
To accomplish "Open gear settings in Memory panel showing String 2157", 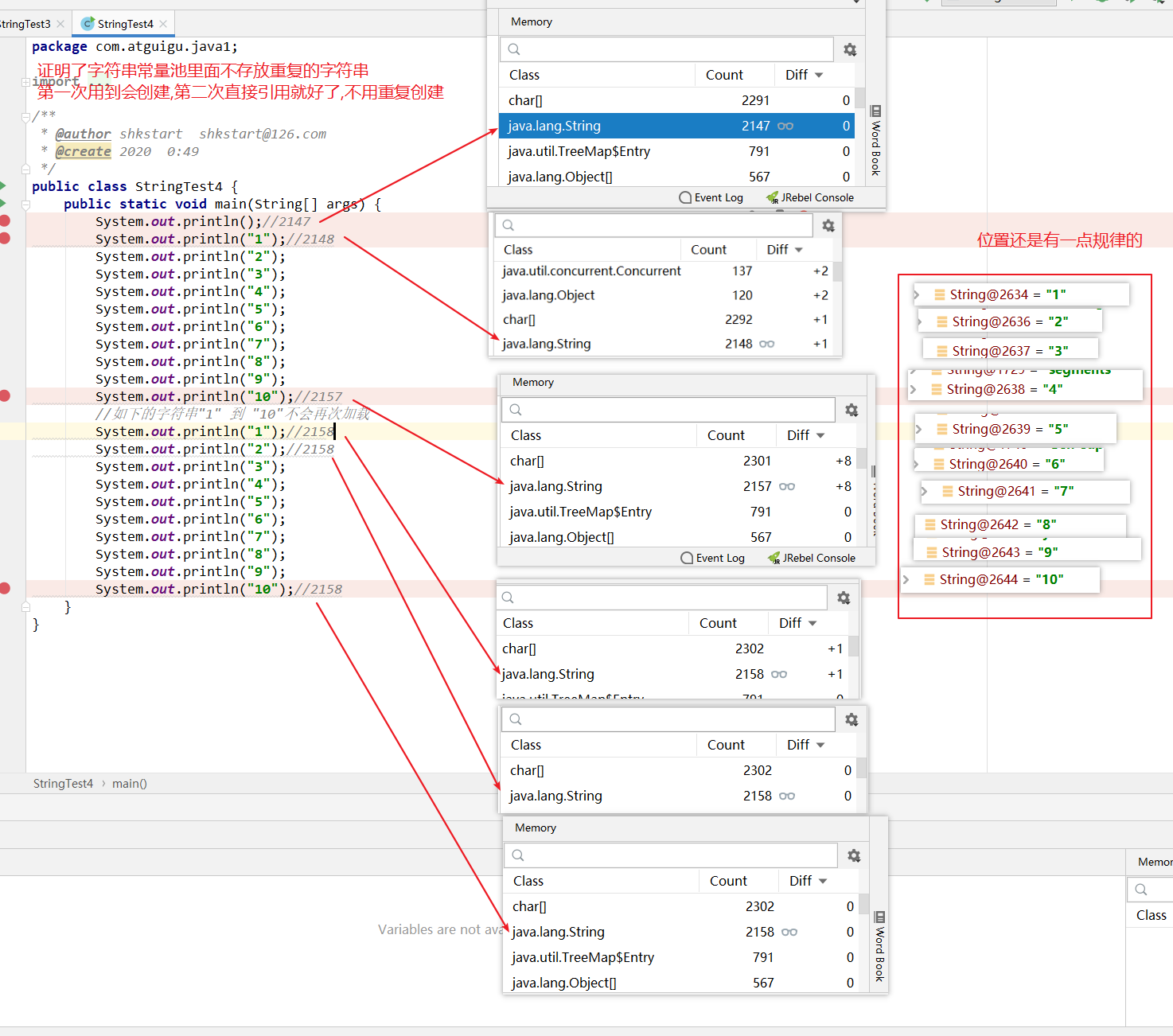I will tap(851, 411).
